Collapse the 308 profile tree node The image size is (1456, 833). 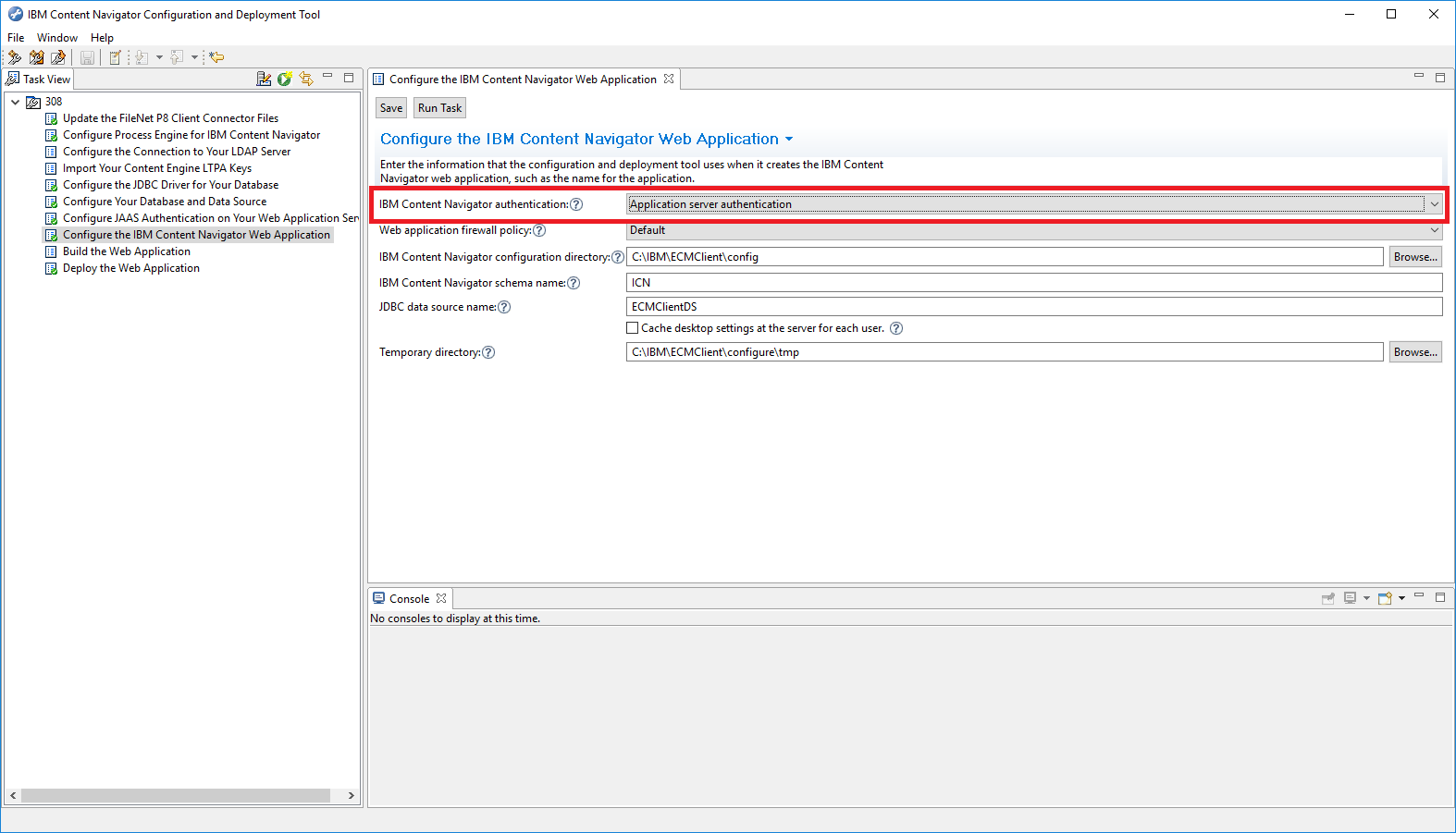[16, 102]
